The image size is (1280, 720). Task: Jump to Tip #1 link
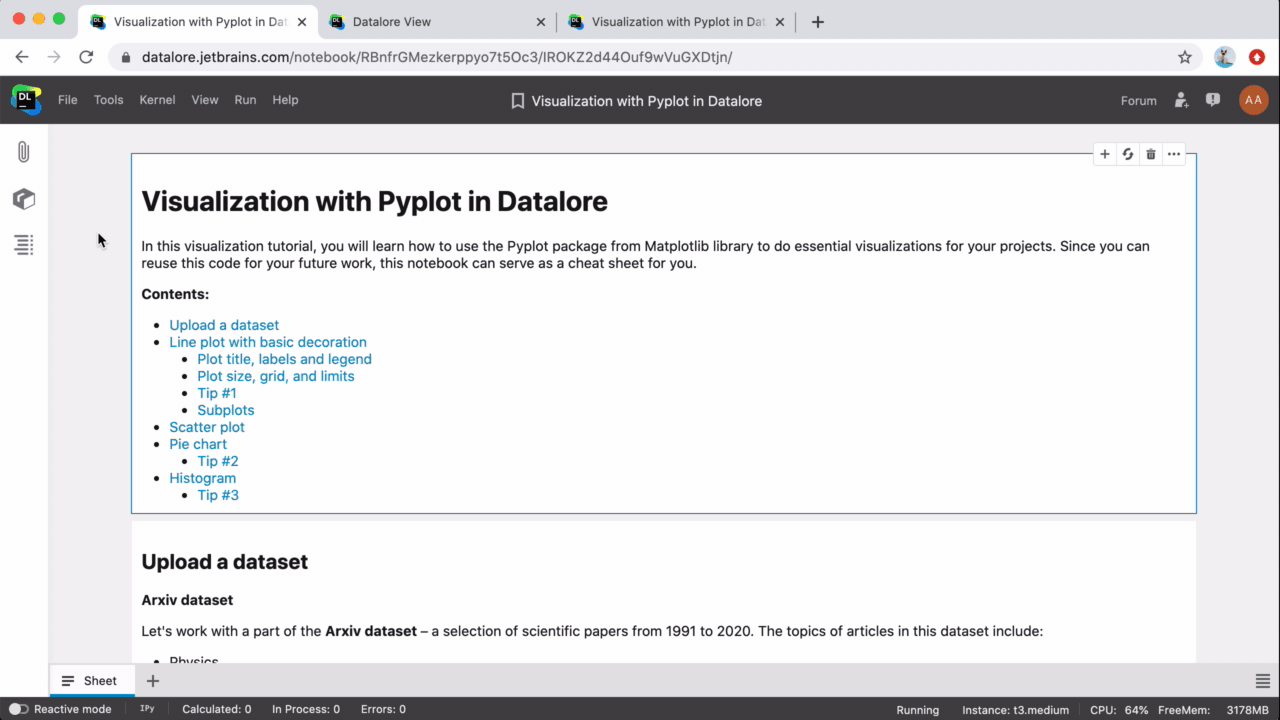click(x=217, y=393)
